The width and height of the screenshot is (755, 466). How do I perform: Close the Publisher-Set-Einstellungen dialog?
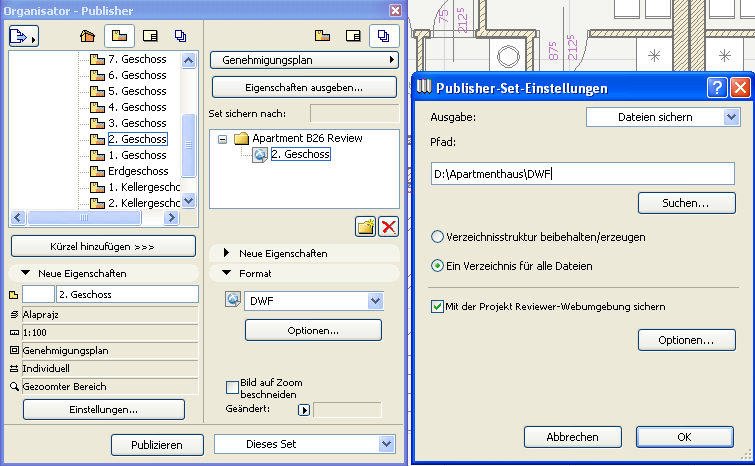pyautogui.click(x=740, y=88)
